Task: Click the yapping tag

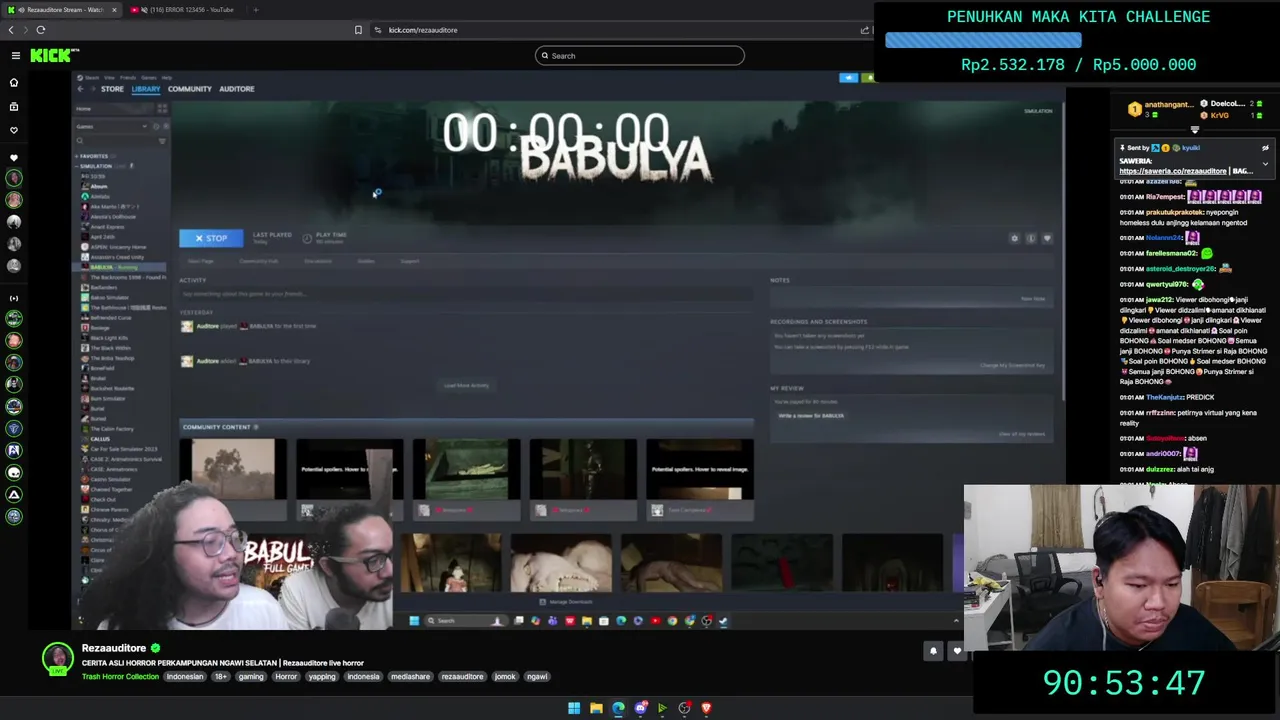Action: 322,677
